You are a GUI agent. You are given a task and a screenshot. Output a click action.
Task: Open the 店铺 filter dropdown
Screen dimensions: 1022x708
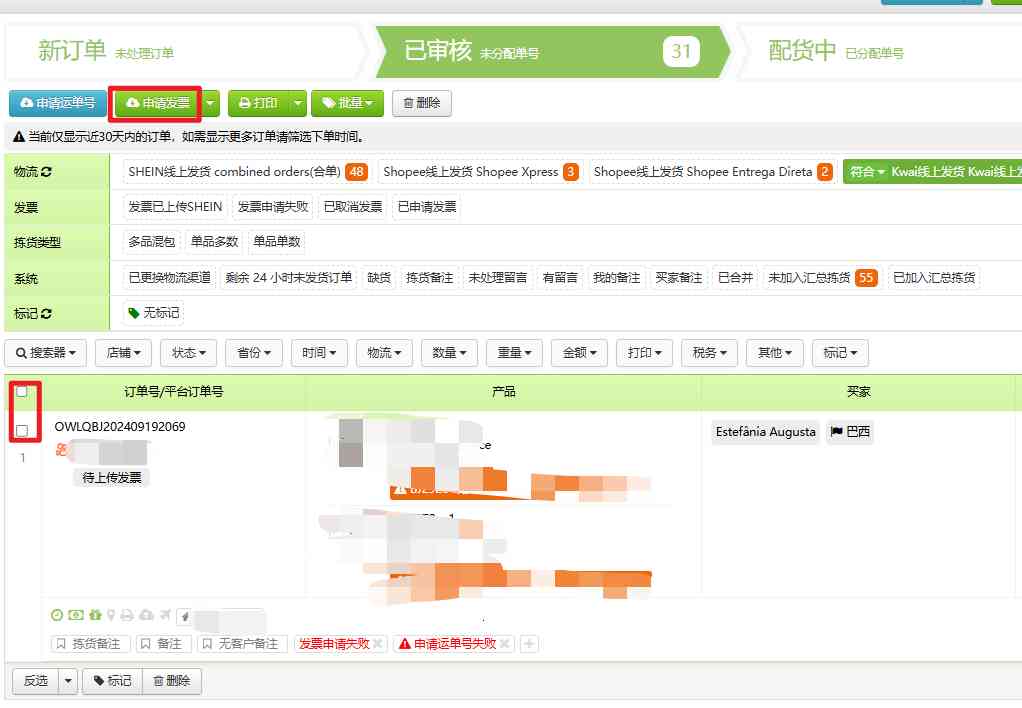pos(128,353)
